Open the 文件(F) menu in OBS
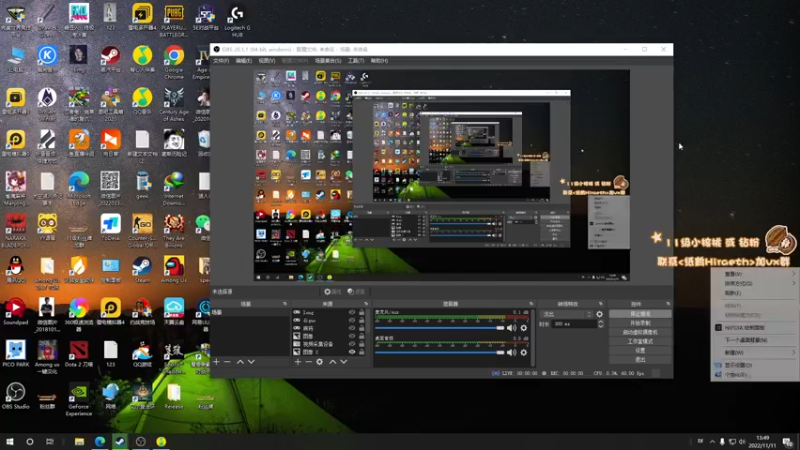This screenshot has height=450, width=800. click(221, 61)
